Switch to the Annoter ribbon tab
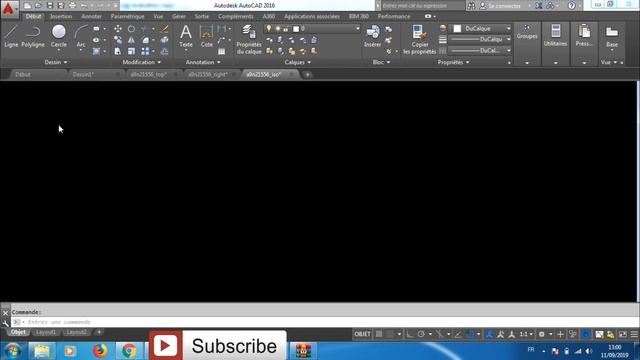This screenshot has width=640, height=360. coord(91,17)
